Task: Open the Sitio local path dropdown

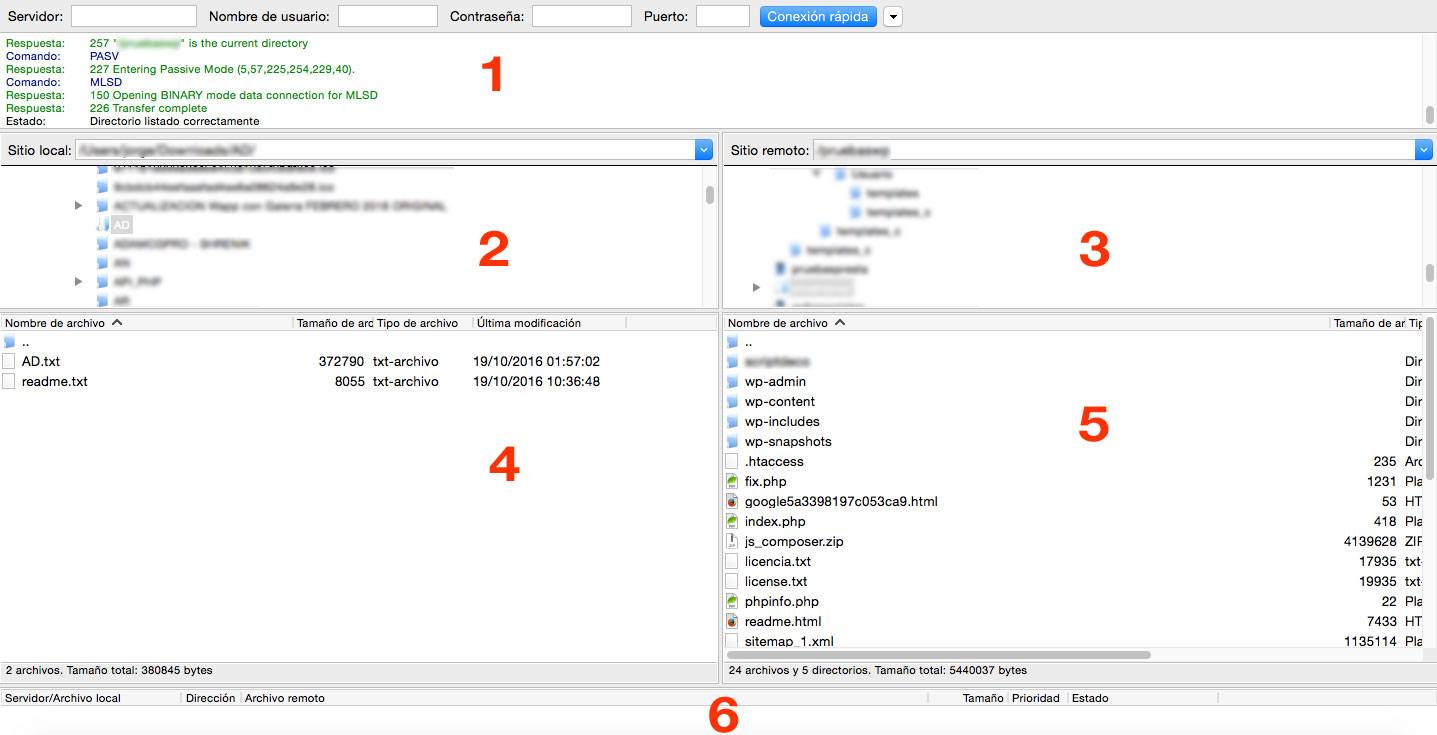Action: pos(703,150)
